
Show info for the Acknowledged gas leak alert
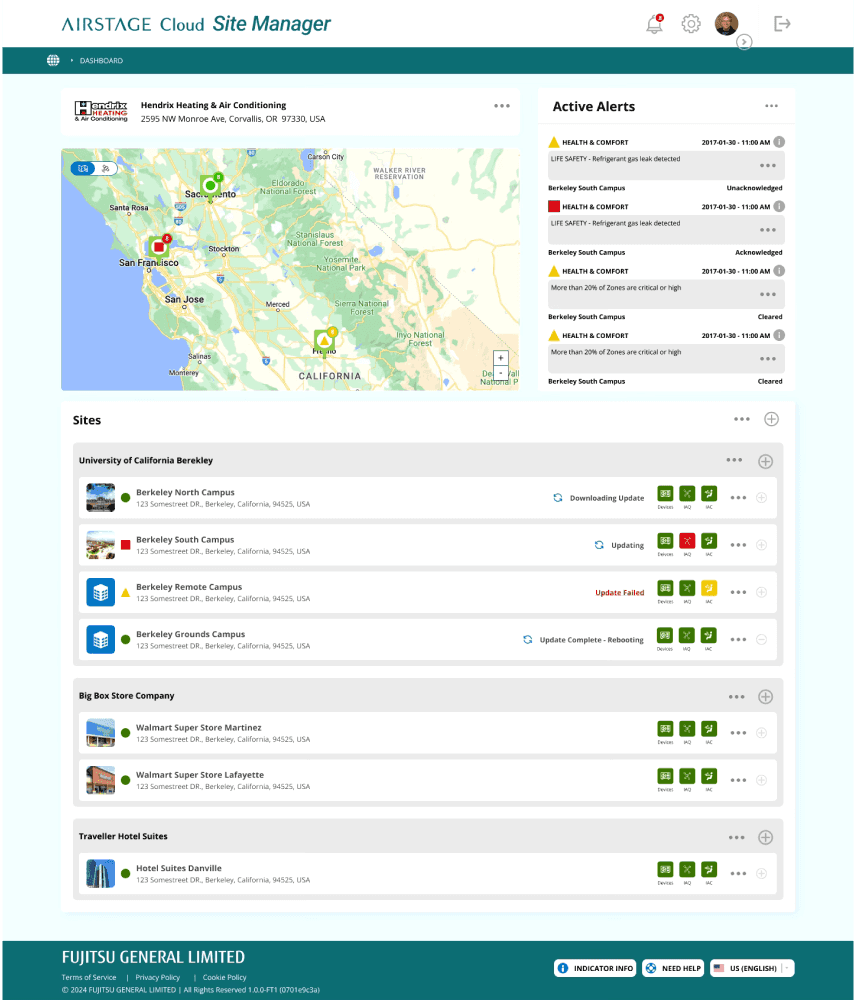click(779, 207)
